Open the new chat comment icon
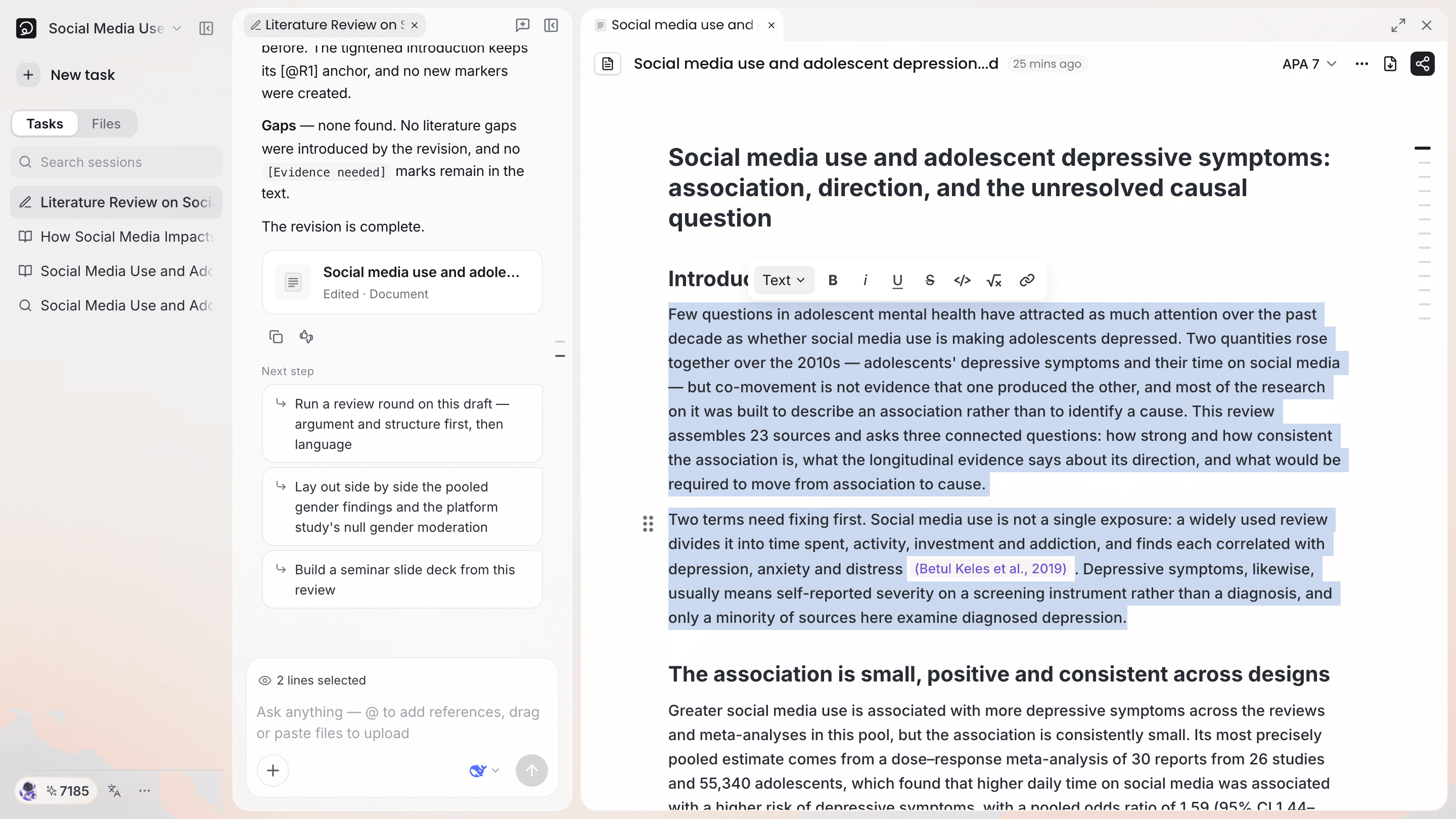Image resolution: width=1456 pixels, height=819 pixels. (522, 25)
